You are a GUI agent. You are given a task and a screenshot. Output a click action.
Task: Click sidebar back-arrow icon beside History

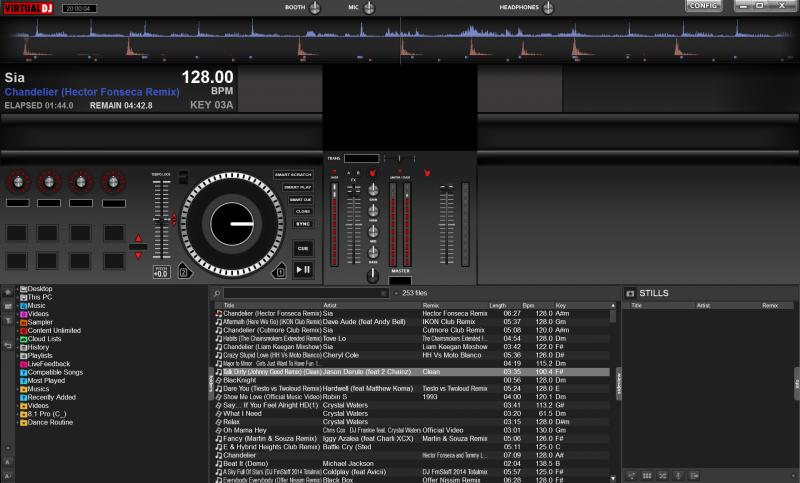(8, 346)
